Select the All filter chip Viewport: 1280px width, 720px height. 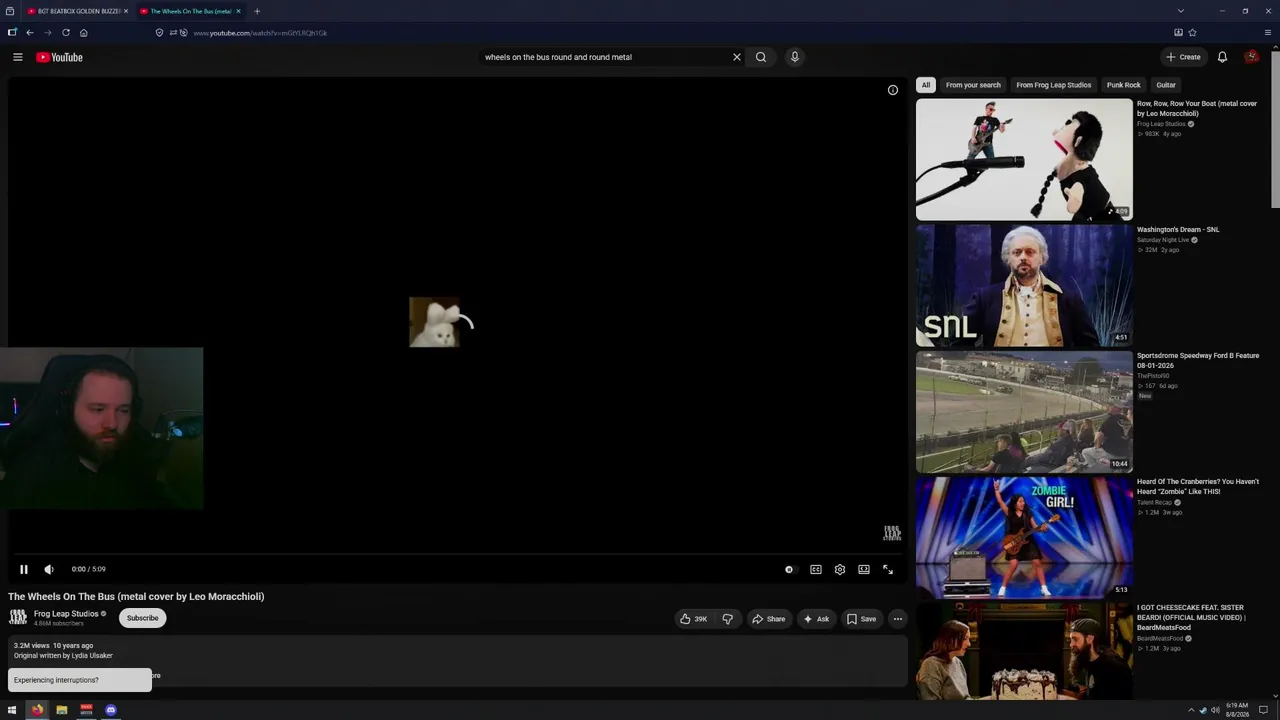926,85
